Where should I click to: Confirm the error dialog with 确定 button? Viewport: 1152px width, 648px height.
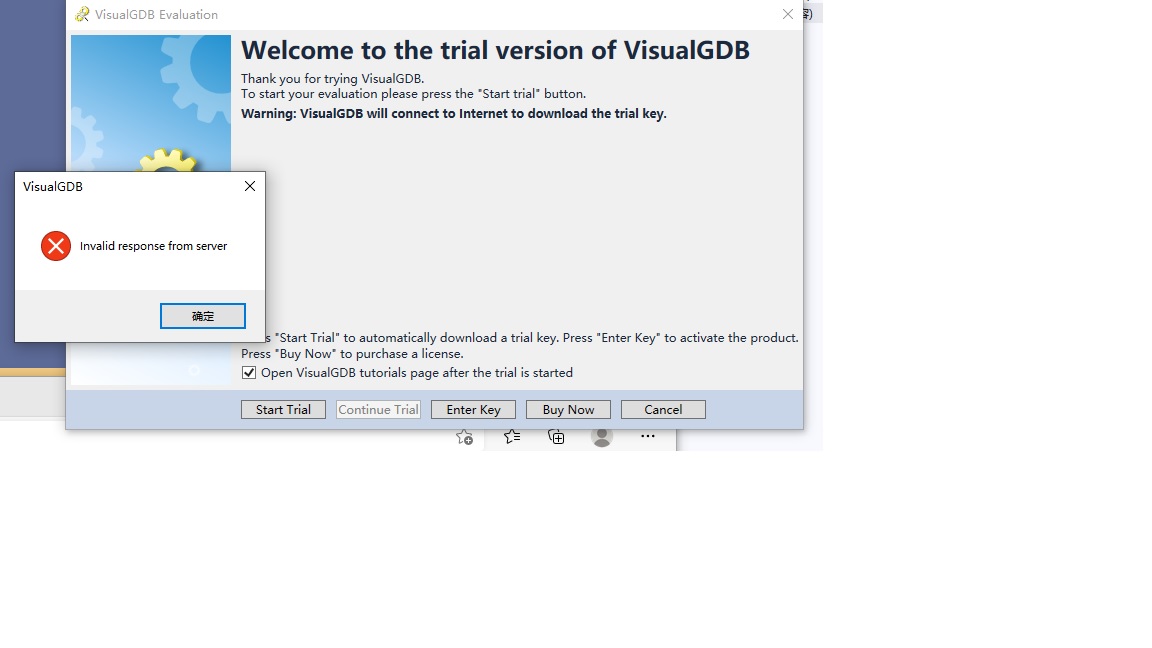coord(203,316)
